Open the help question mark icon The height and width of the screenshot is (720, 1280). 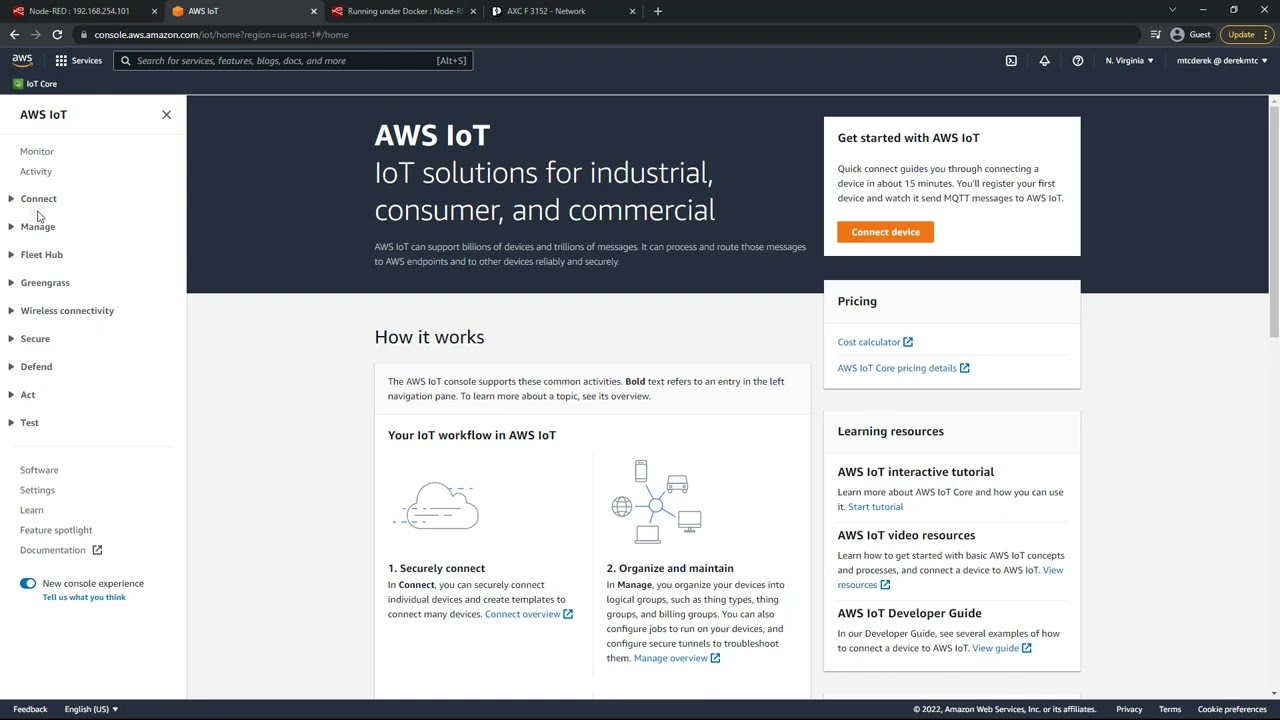click(x=1077, y=60)
